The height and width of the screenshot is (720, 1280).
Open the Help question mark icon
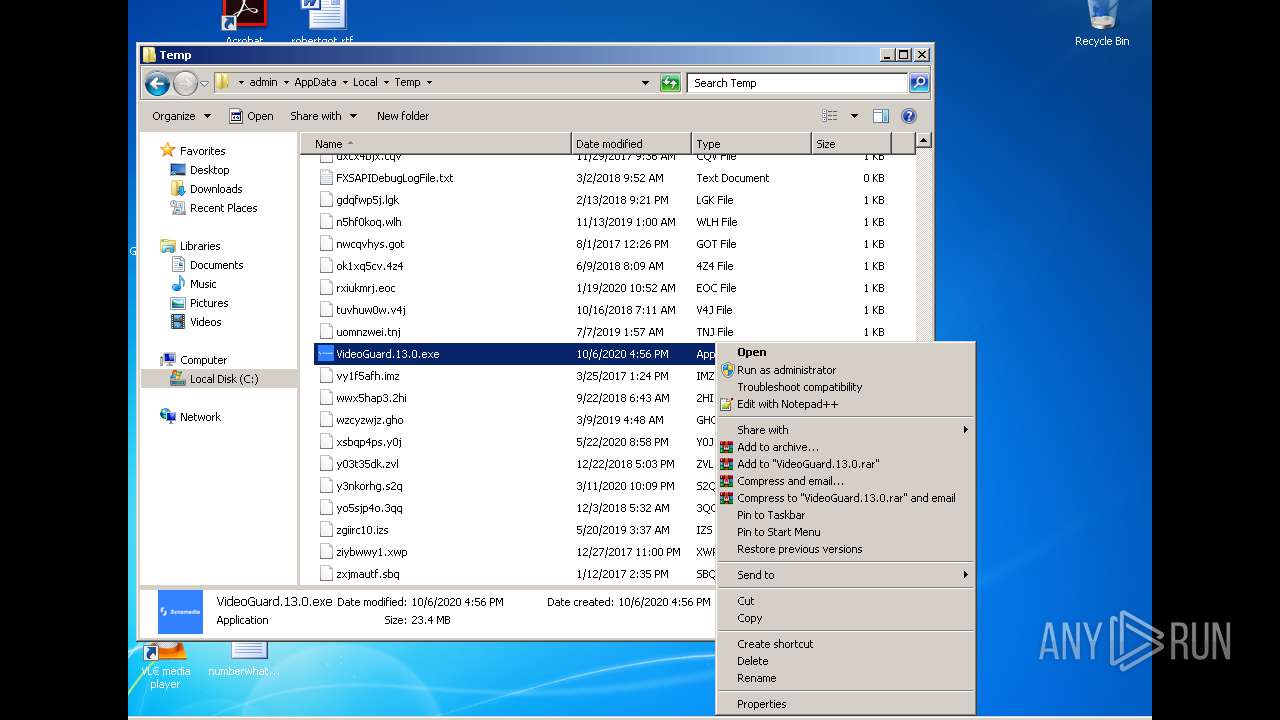908,116
